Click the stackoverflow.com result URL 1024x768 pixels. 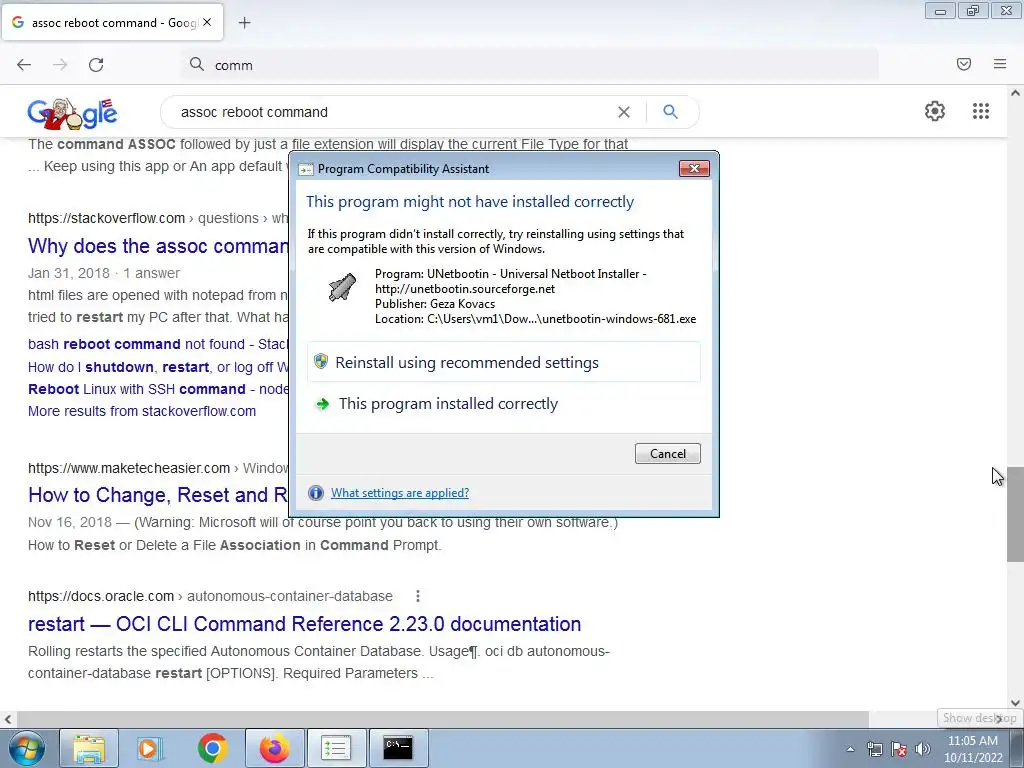click(x=106, y=218)
